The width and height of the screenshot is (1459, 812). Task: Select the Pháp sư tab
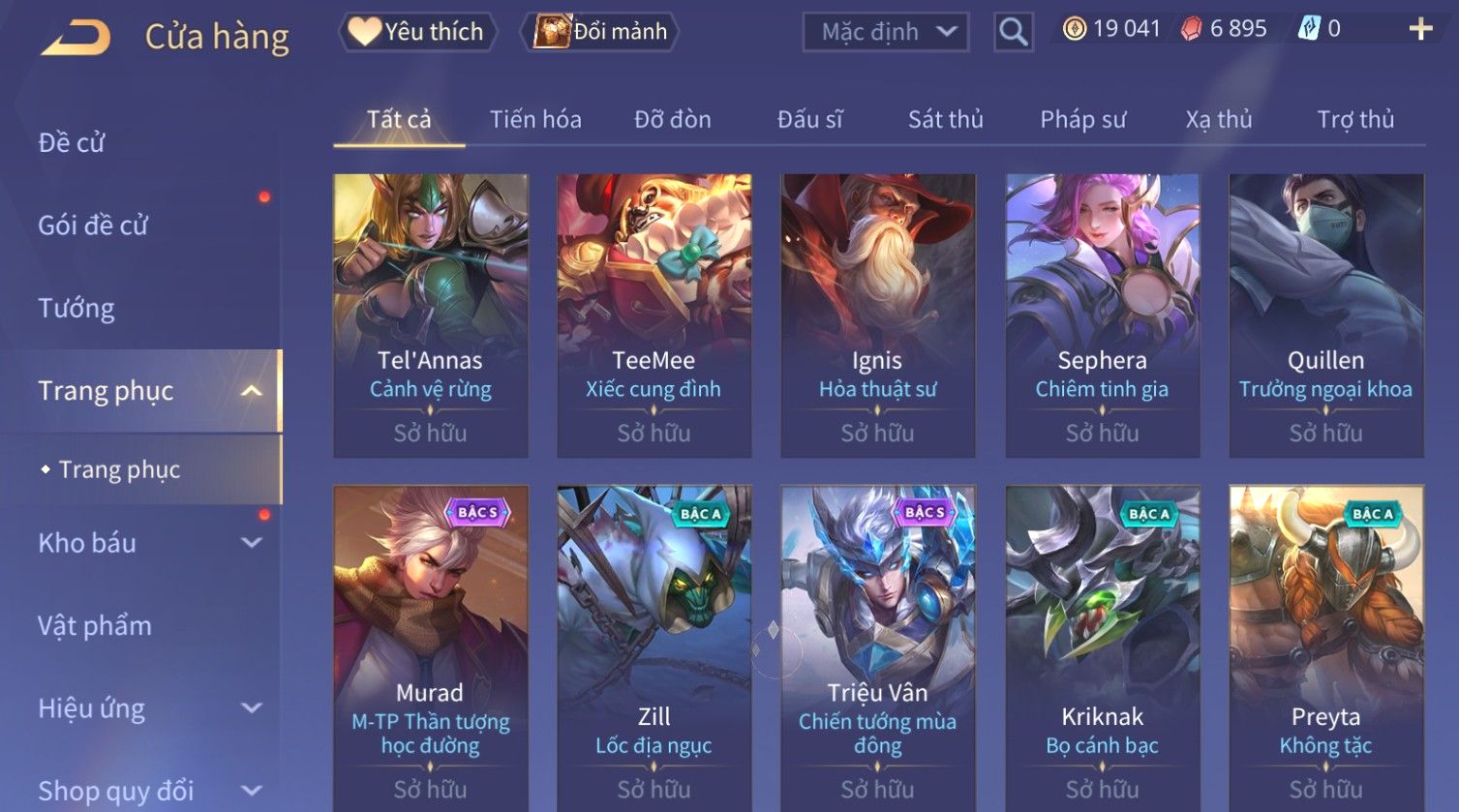[1082, 119]
